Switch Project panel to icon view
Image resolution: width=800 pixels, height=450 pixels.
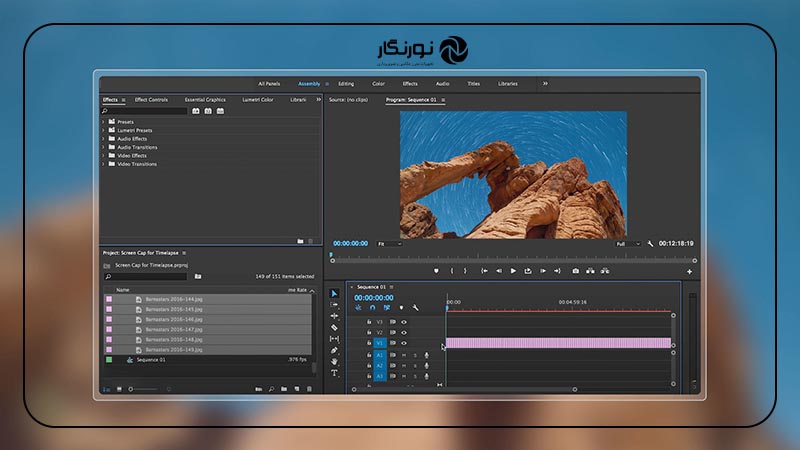tap(119, 389)
